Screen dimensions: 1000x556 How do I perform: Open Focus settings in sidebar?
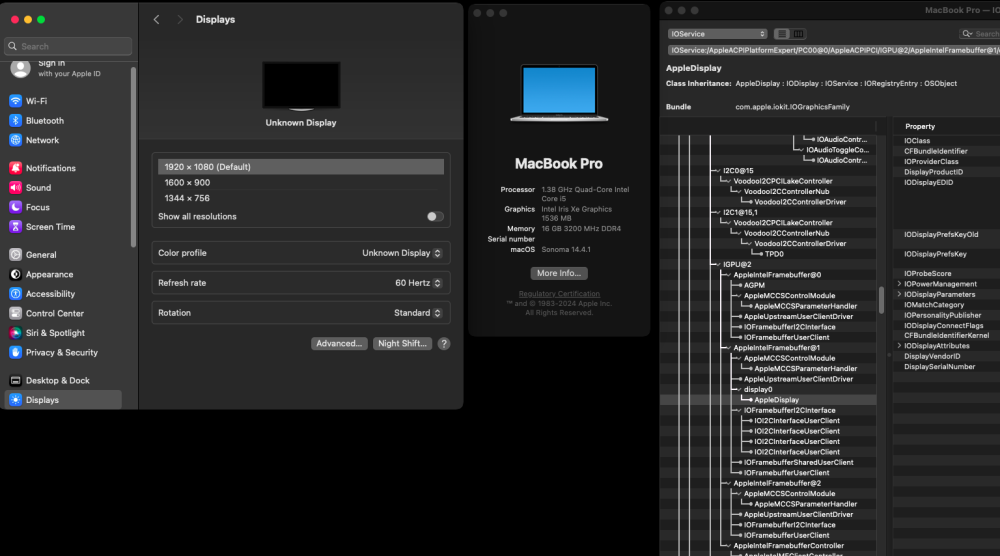coord(37,207)
